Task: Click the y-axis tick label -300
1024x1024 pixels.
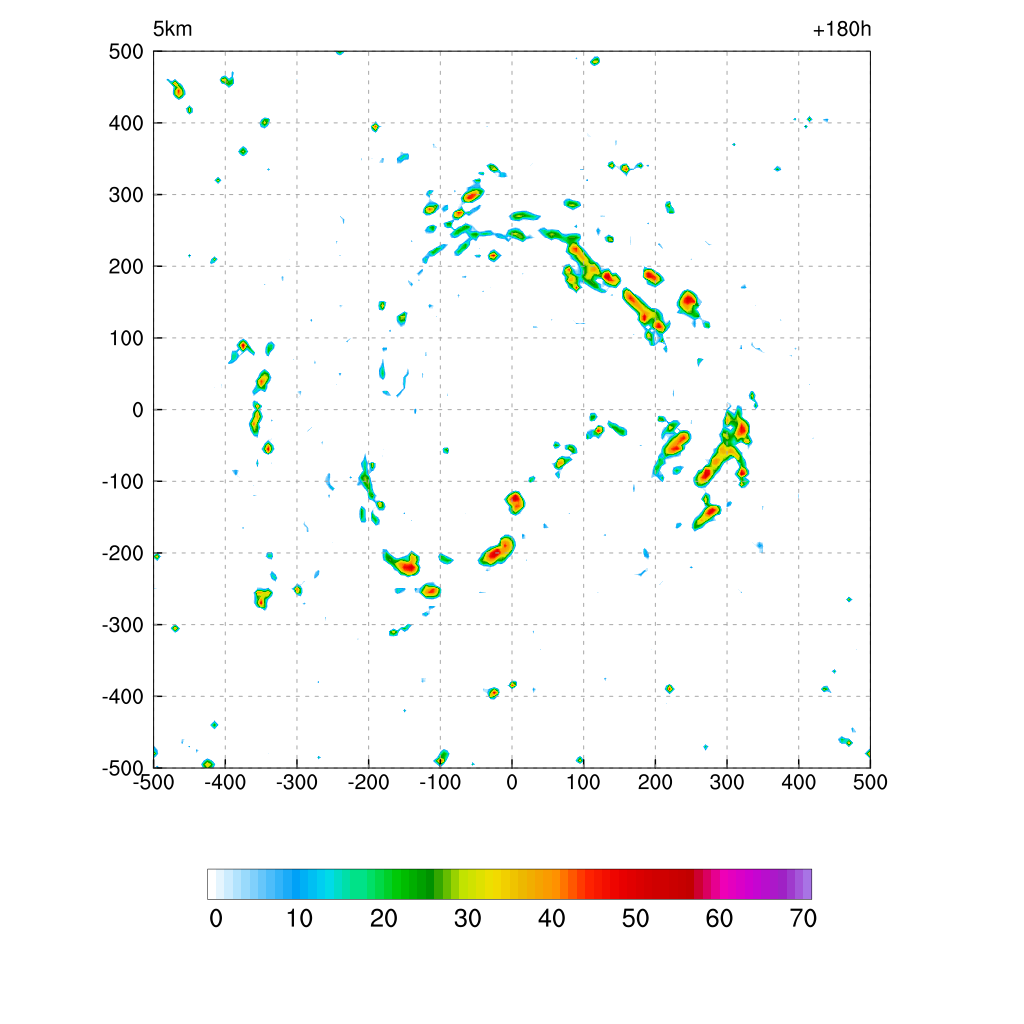Action: click(123, 625)
